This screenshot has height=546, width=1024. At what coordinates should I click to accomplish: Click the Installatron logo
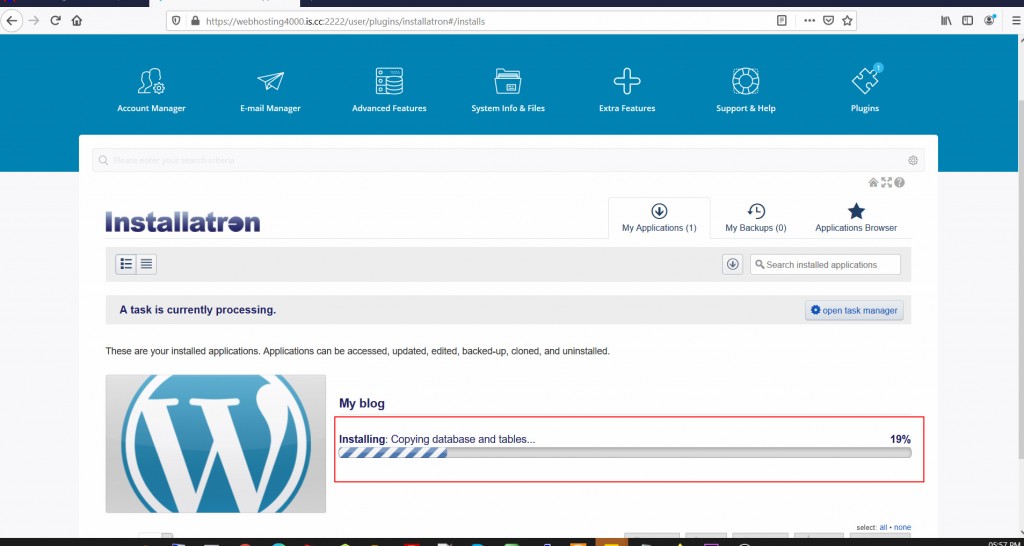183,221
